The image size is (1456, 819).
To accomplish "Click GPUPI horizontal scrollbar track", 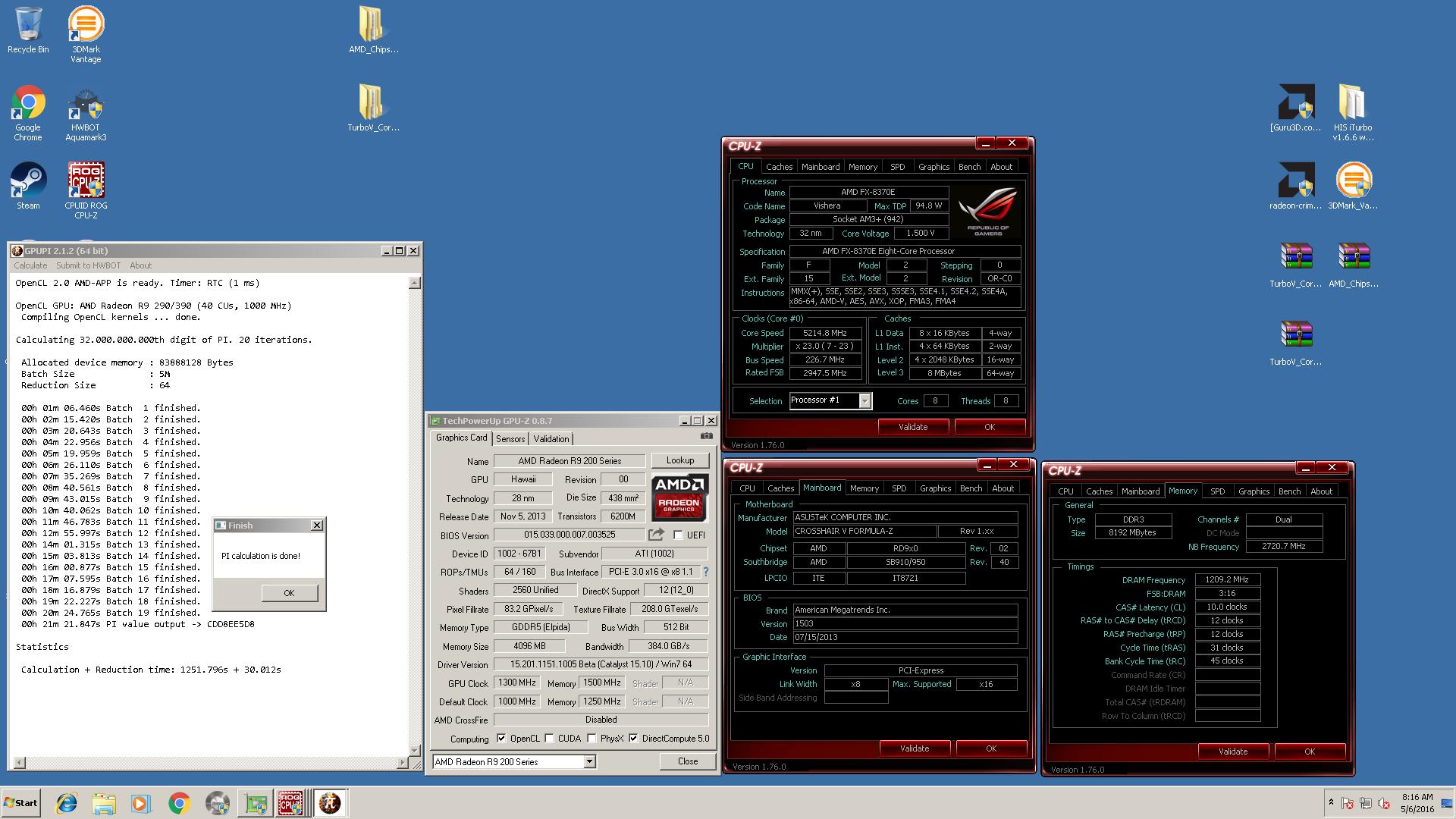I will (x=212, y=762).
